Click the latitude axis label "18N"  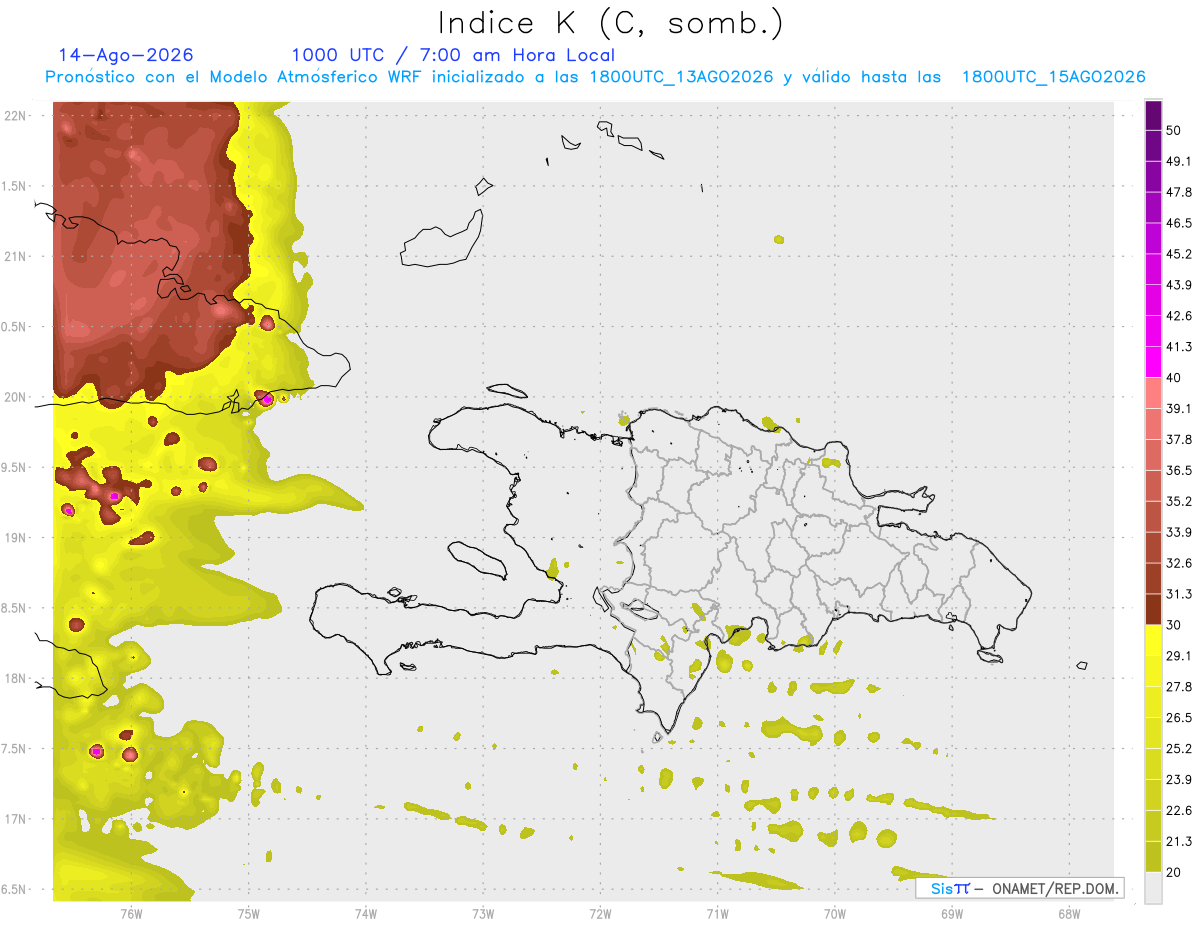pyautogui.click(x=16, y=678)
